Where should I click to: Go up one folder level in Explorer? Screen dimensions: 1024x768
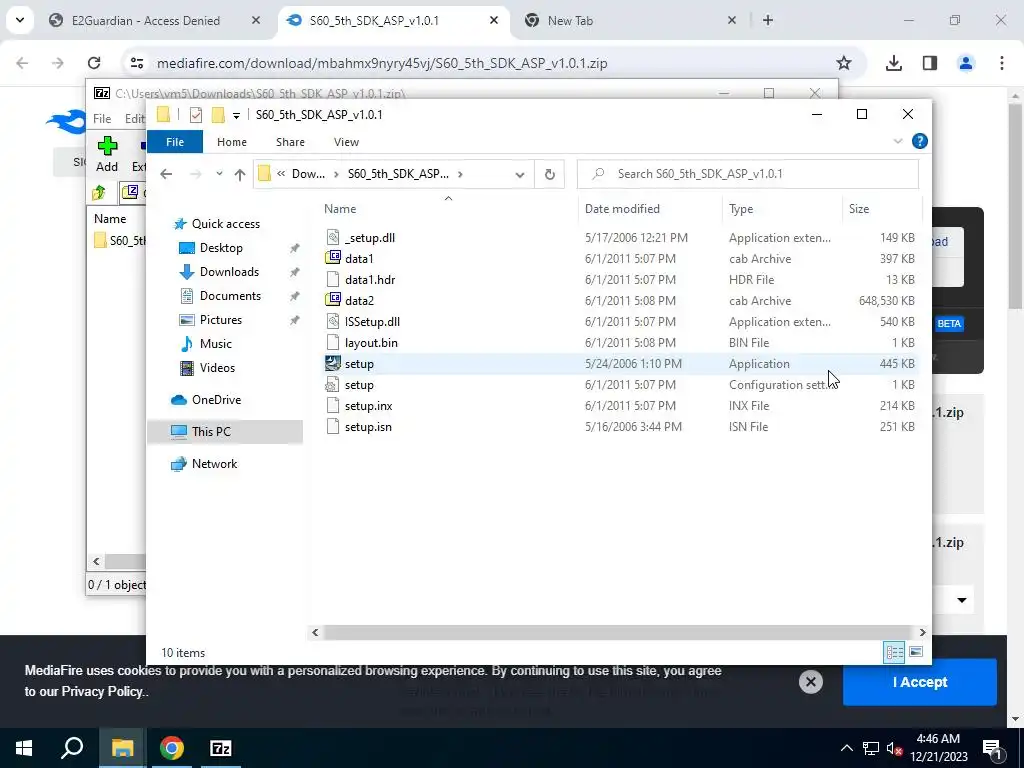point(240,174)
